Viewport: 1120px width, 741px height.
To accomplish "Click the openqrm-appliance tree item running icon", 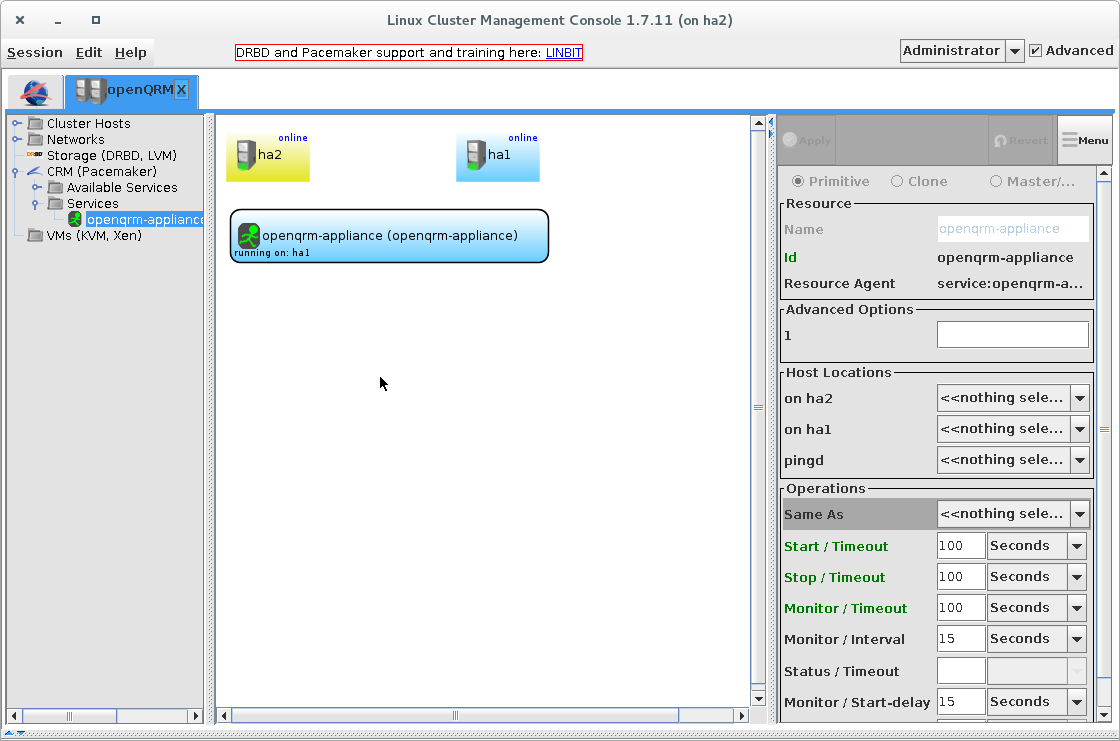I will click(x=75, y=219).
